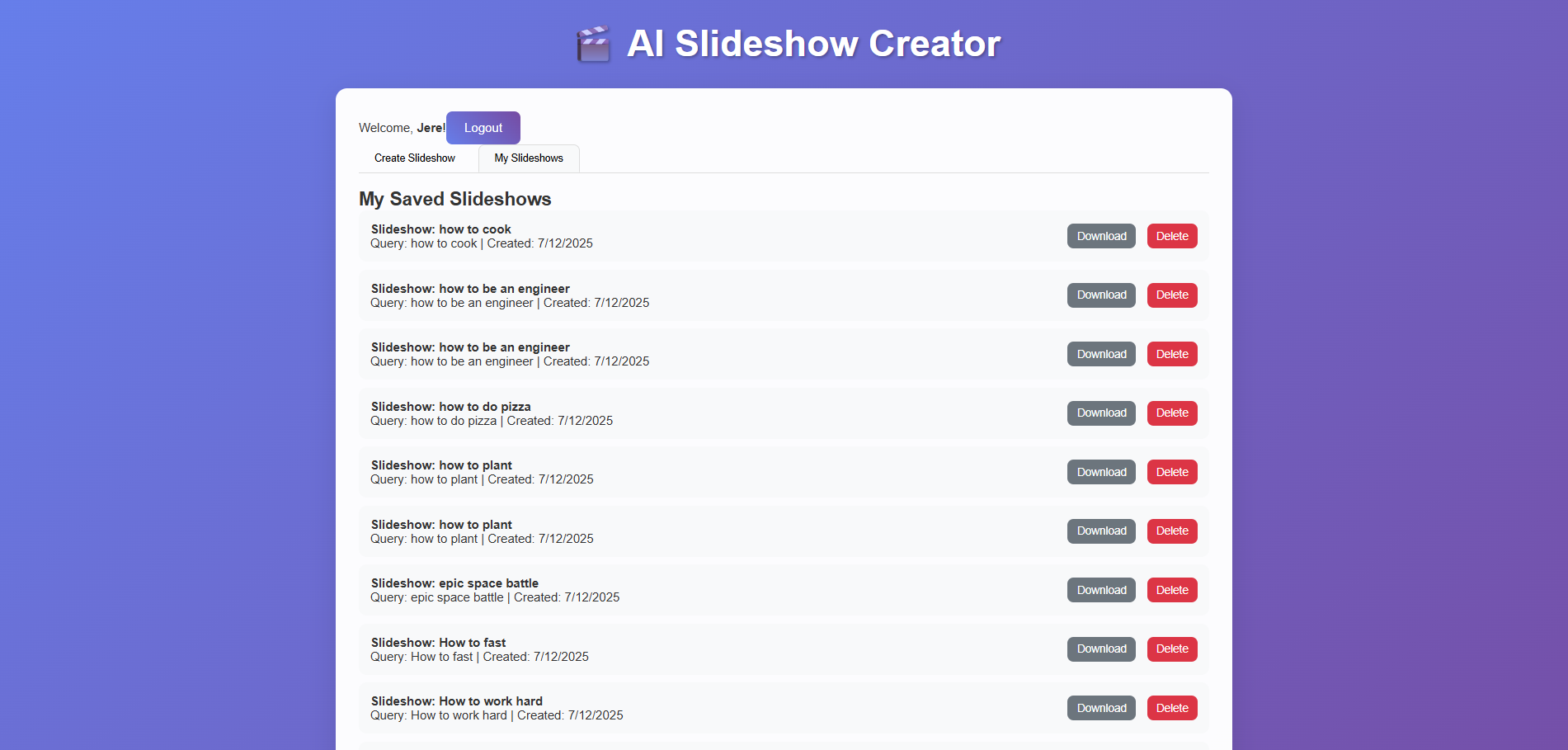This screenshot has height=750, width=1568.
Task: Select the My Slideshows tab
Action: coord(529,158)
